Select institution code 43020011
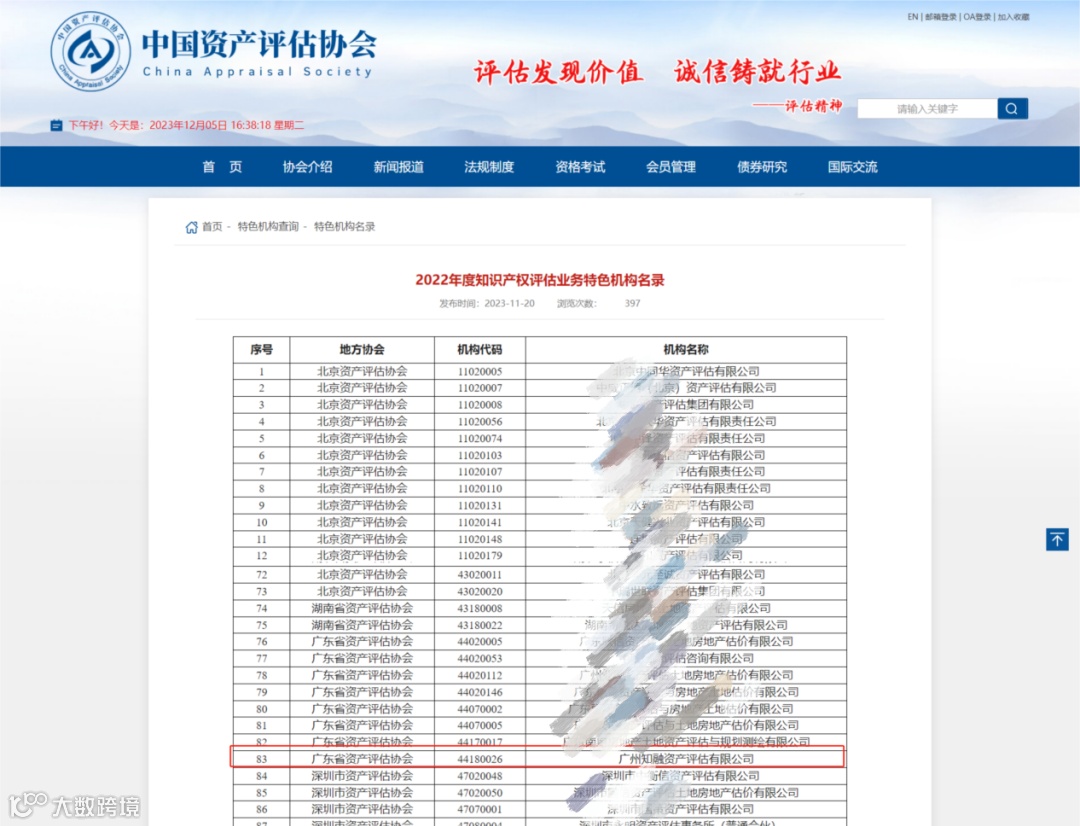The image size is (1080, 826). (479, 575)
